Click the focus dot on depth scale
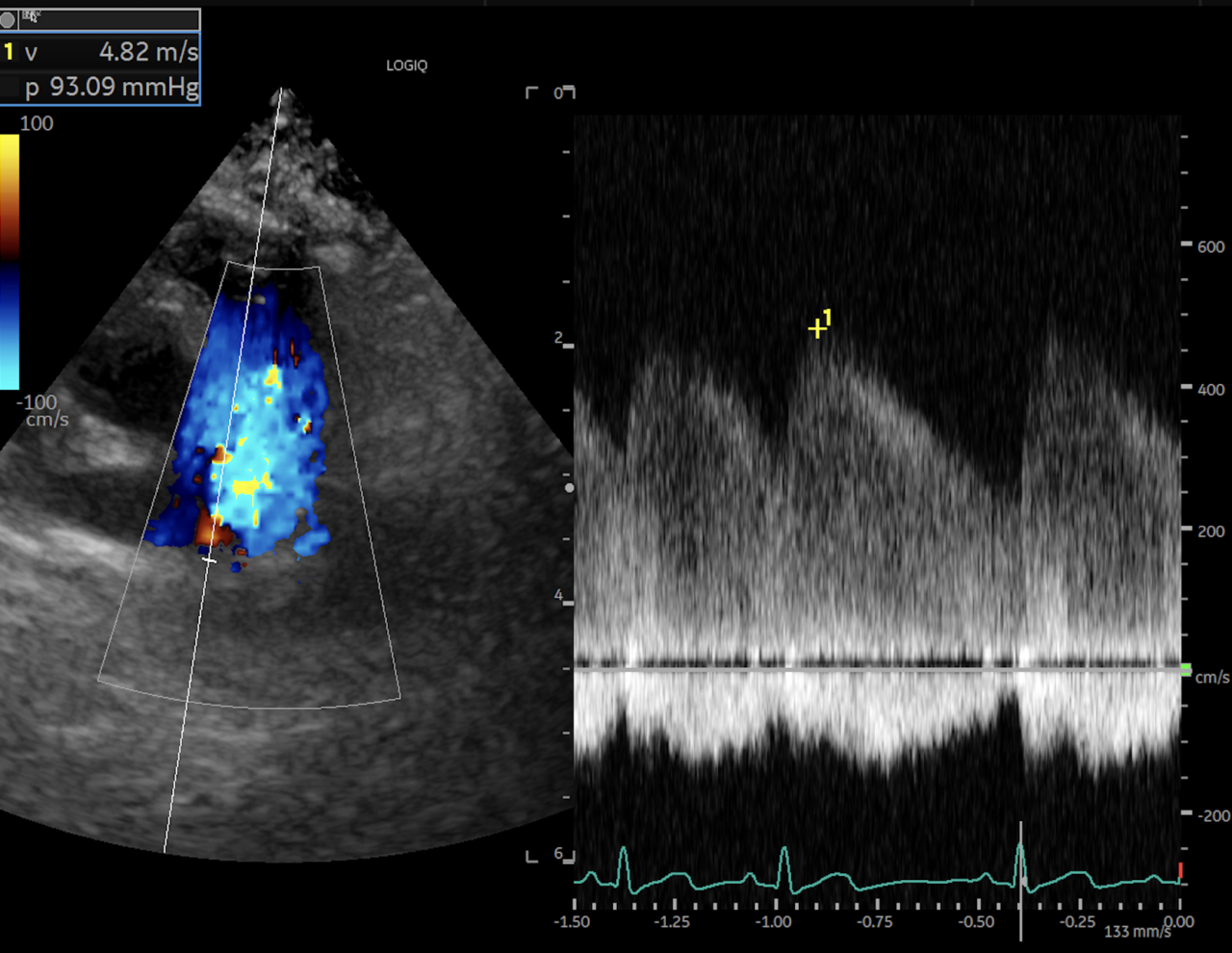This screenshot has height=953, width=1232. click(569, 488)
